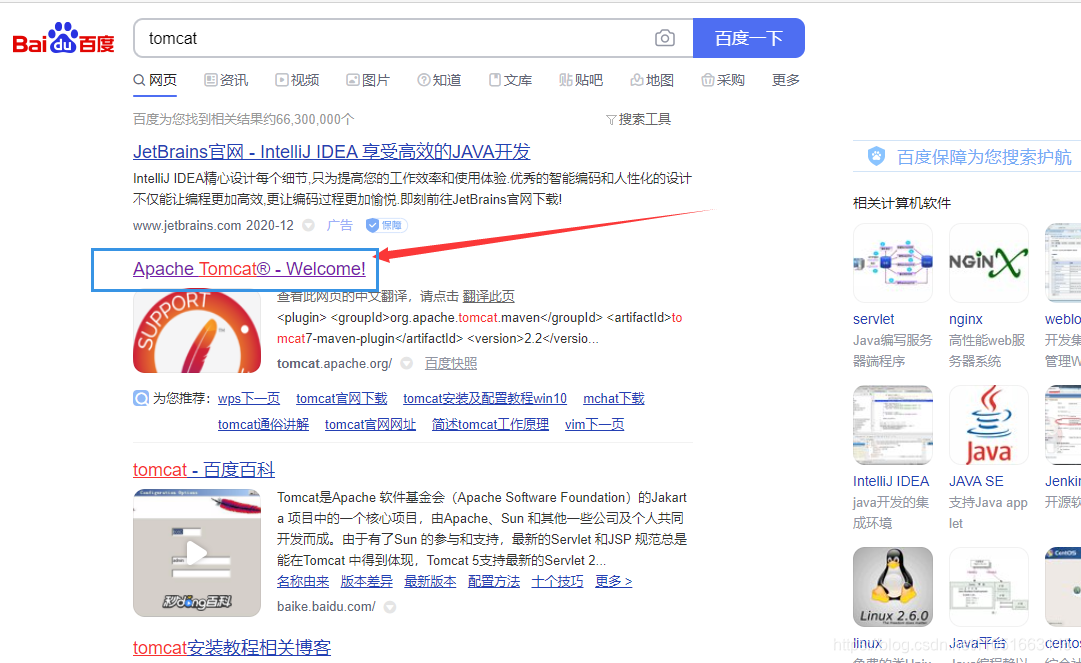The width and height of the screenshot is (1081, 663).
Task: Open suggestion vim下一页
Action: coord(594,425)
